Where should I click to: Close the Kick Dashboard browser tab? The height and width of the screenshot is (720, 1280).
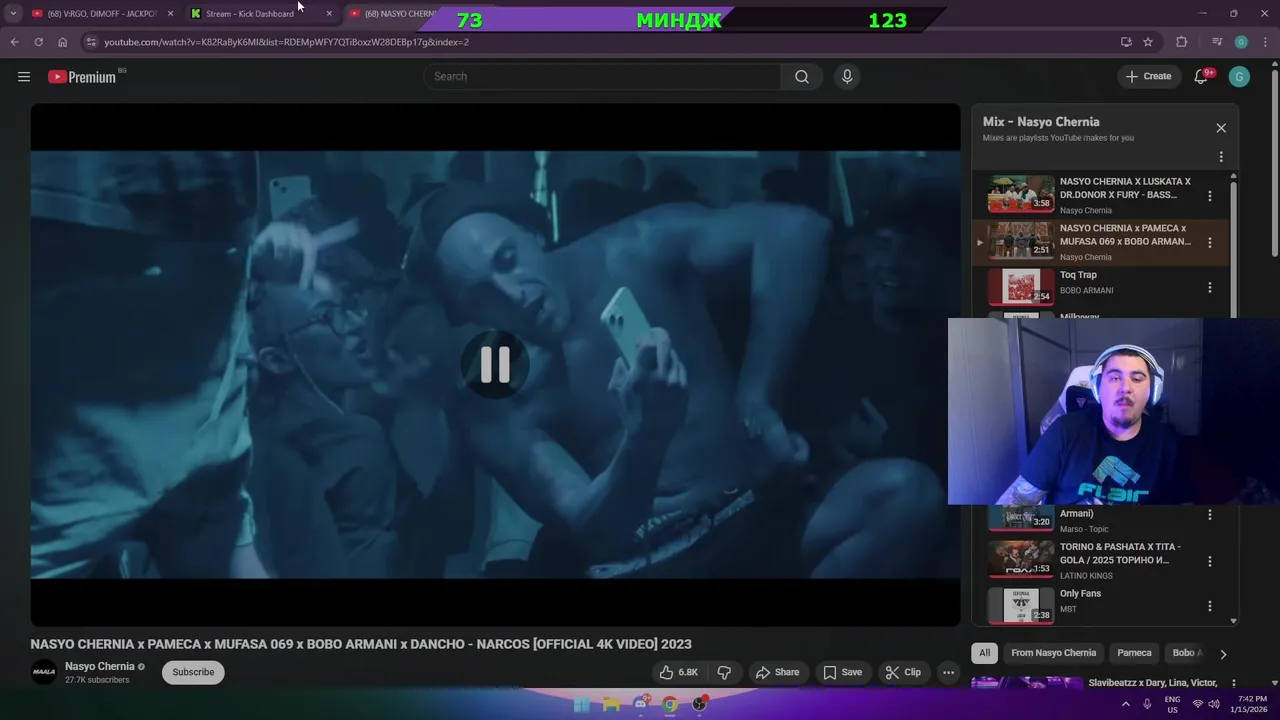tap(329, 13)
